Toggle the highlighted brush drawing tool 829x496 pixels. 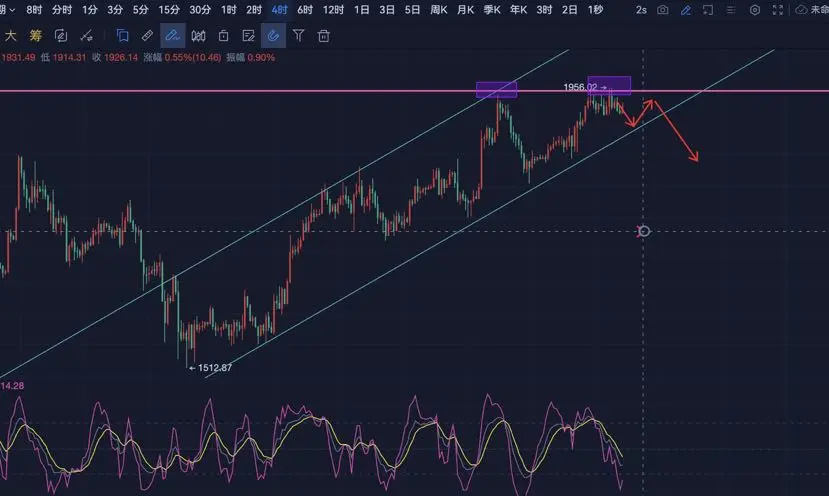[172, 35]
